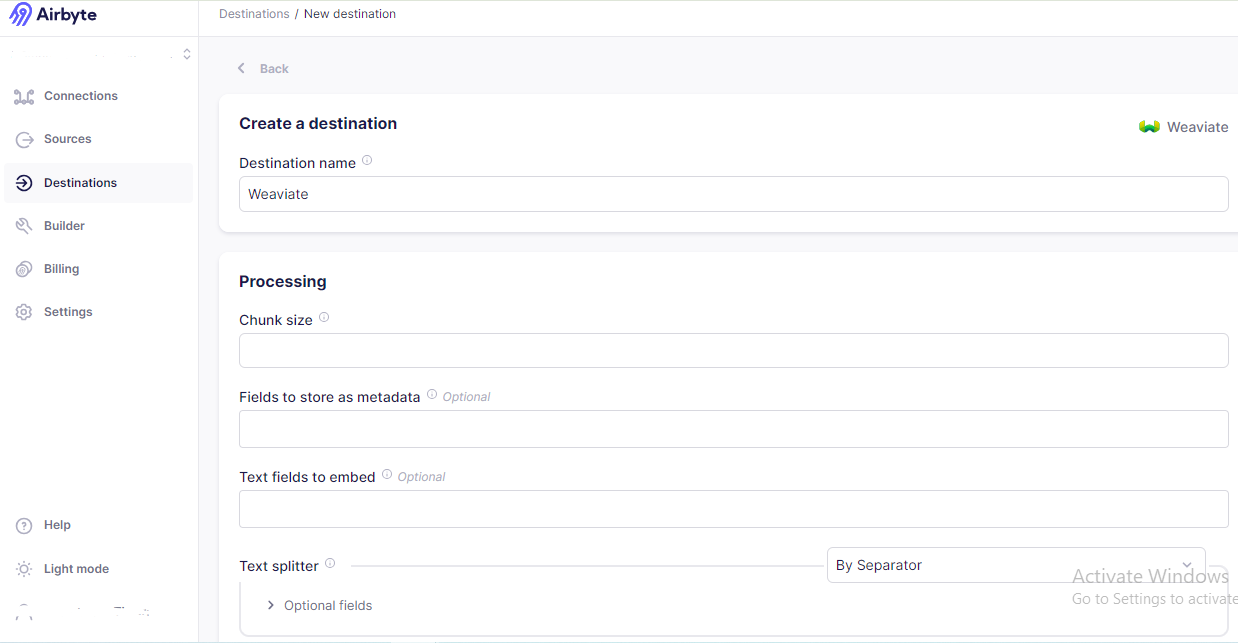
Task: Toggle Light mode theme
Action: (x=98, y=569)
